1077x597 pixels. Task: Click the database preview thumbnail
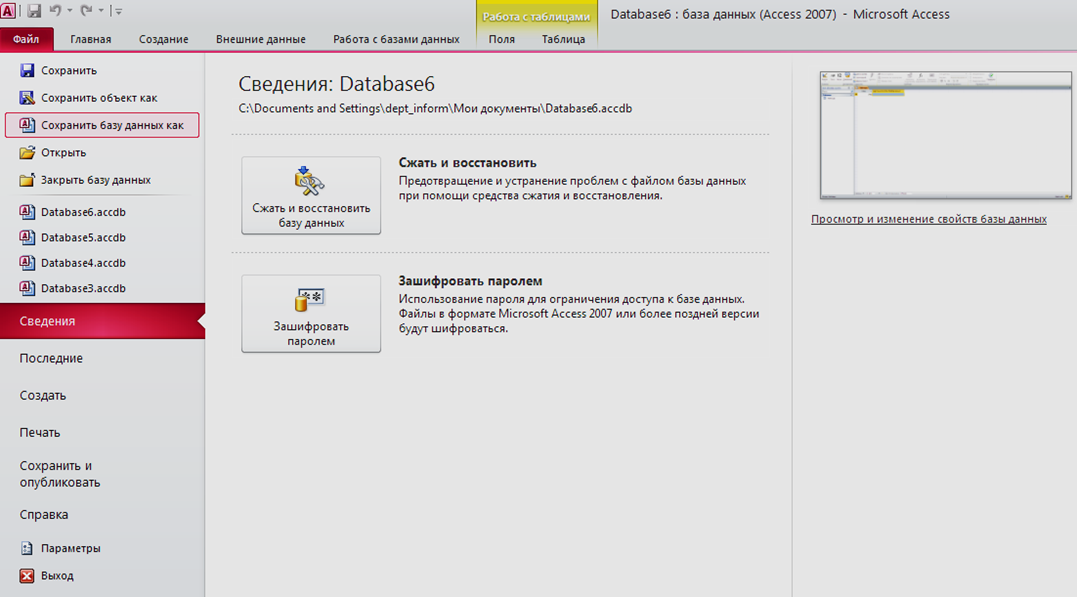click(x=946, y=135)
